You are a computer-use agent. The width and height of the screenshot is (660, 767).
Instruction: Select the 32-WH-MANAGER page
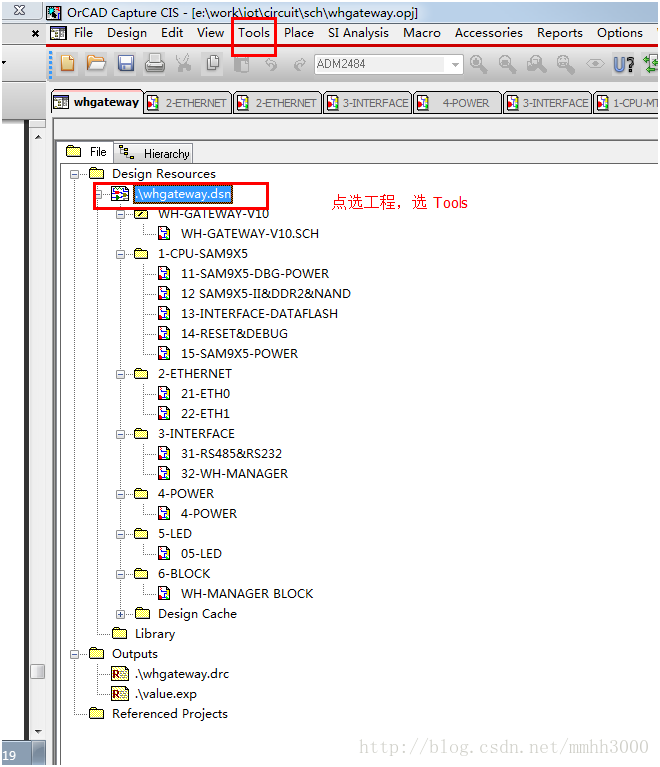click(x=234, y=474)
